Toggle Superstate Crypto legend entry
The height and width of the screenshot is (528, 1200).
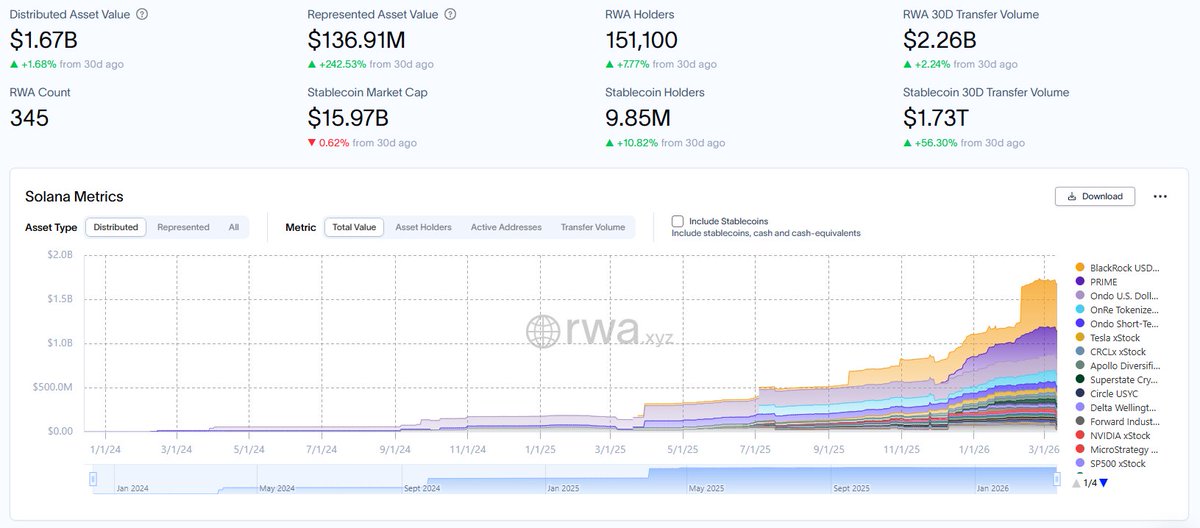point(1117,380)
